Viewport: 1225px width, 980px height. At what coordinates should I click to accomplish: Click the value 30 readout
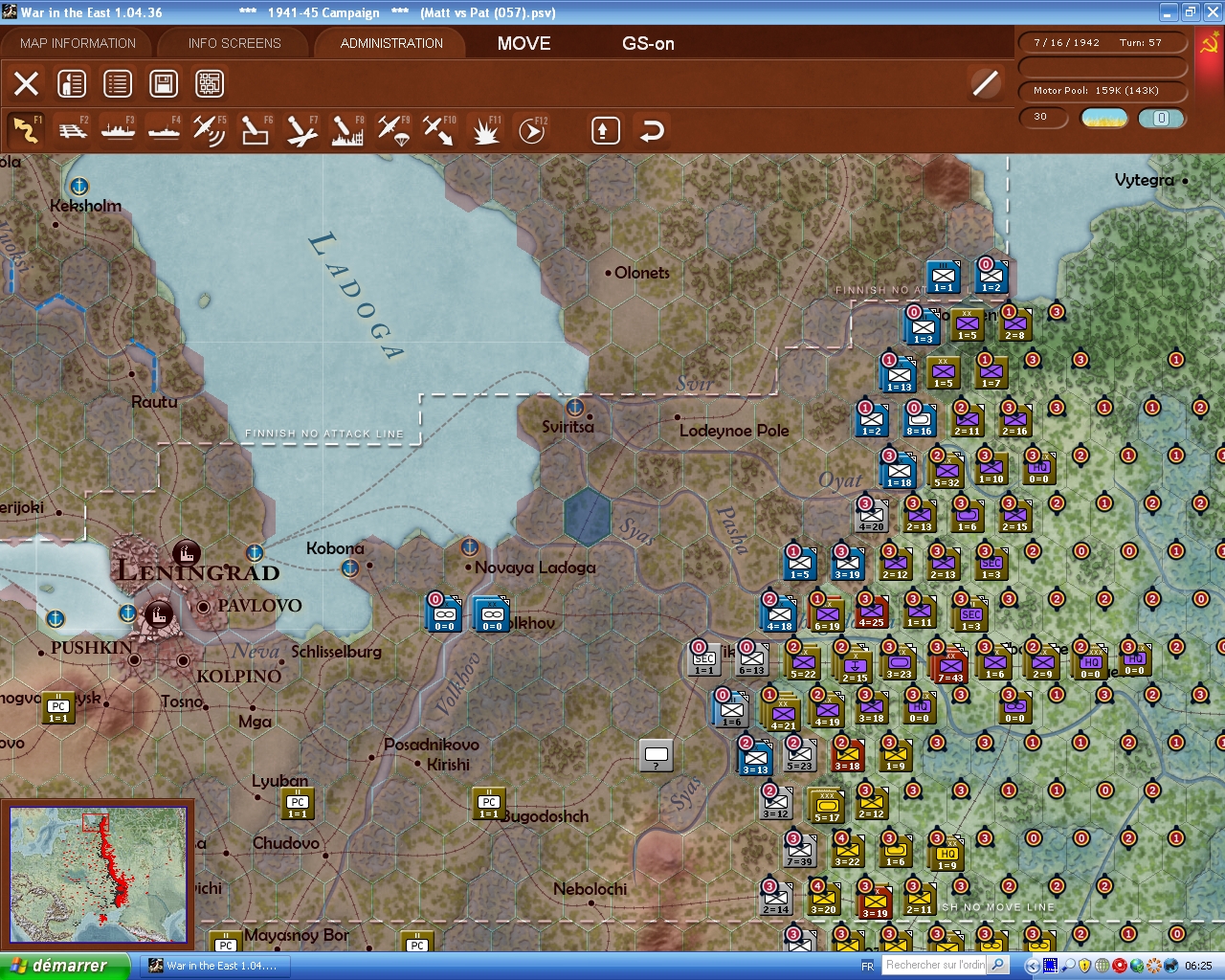tap(1043, 118)
